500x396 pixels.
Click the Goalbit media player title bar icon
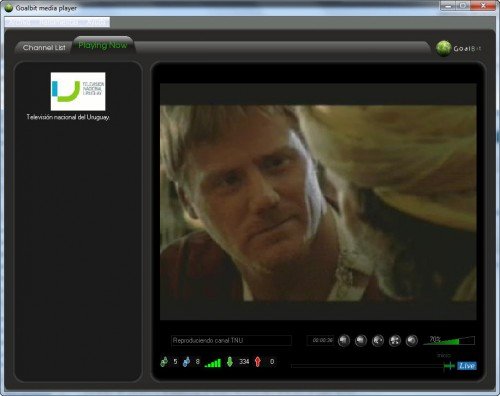[9, 8]
